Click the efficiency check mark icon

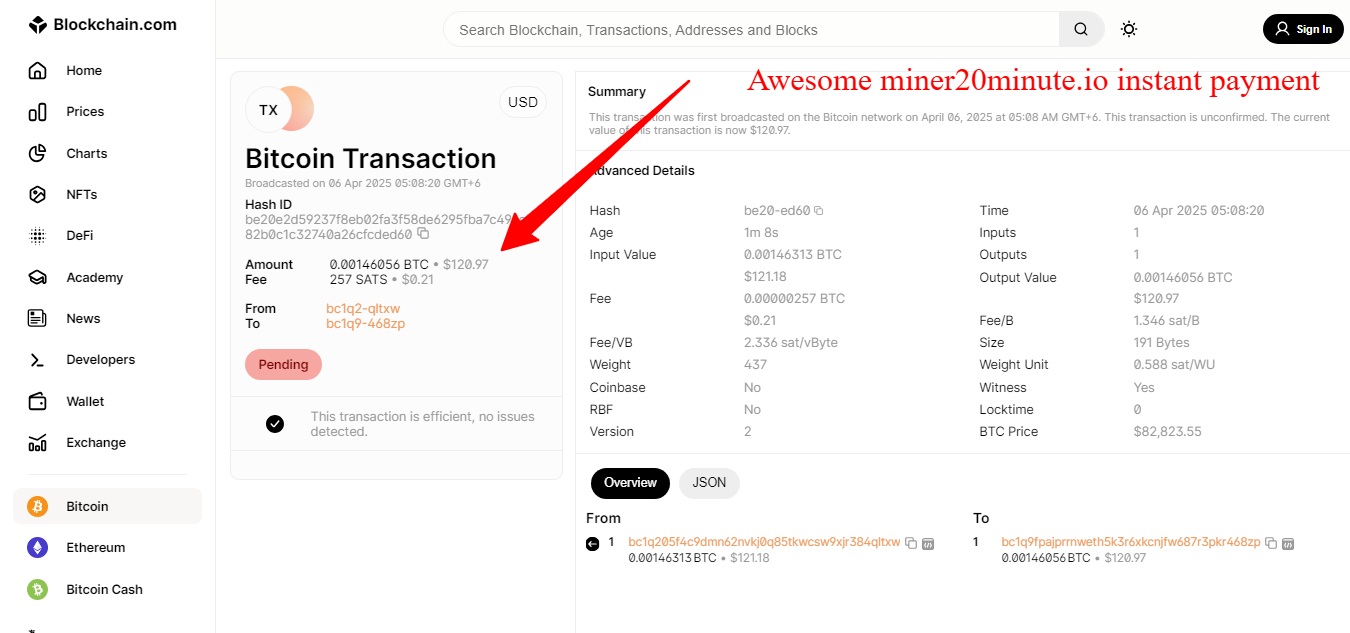(x=275, y=424)
